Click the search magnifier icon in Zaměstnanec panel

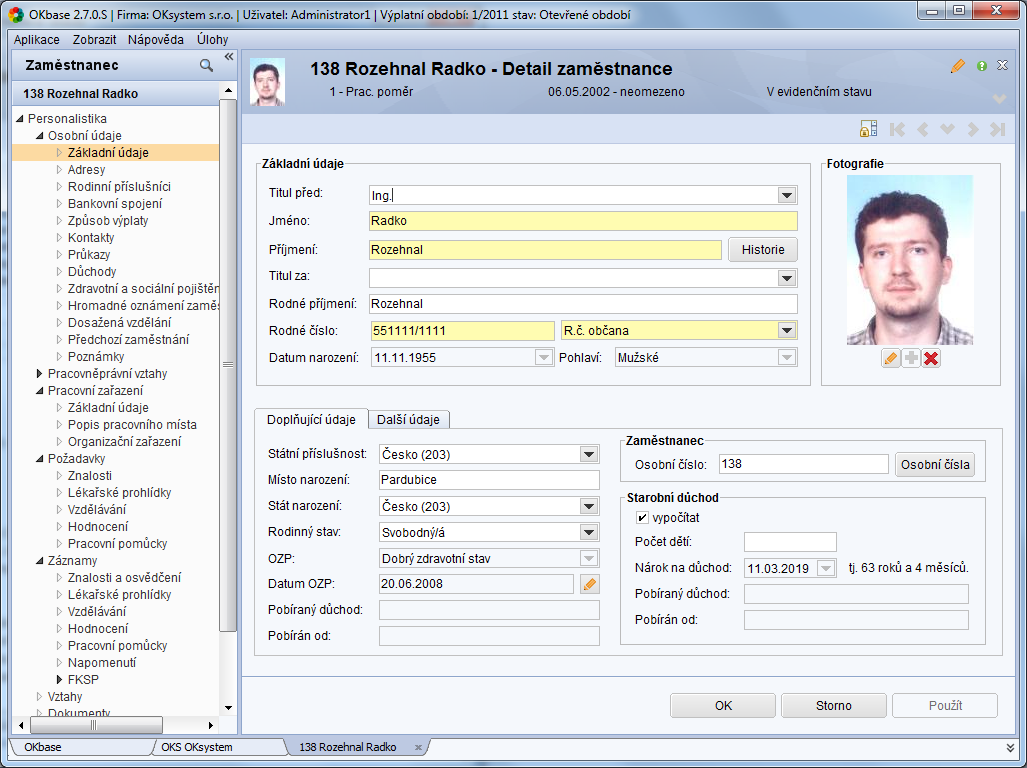(x=206, y=65)
